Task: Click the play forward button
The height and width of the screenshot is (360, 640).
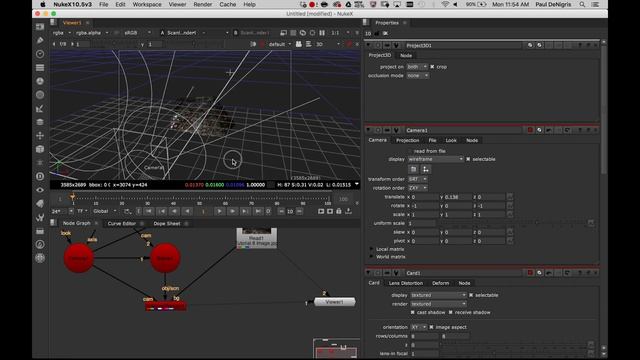Action: tap(219, 211)
